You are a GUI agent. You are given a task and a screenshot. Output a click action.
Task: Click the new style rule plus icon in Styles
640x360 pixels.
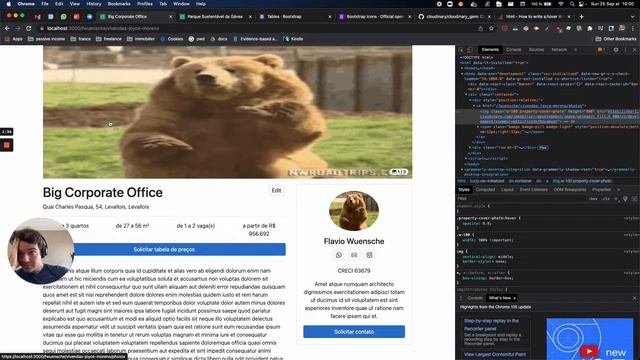616,199
